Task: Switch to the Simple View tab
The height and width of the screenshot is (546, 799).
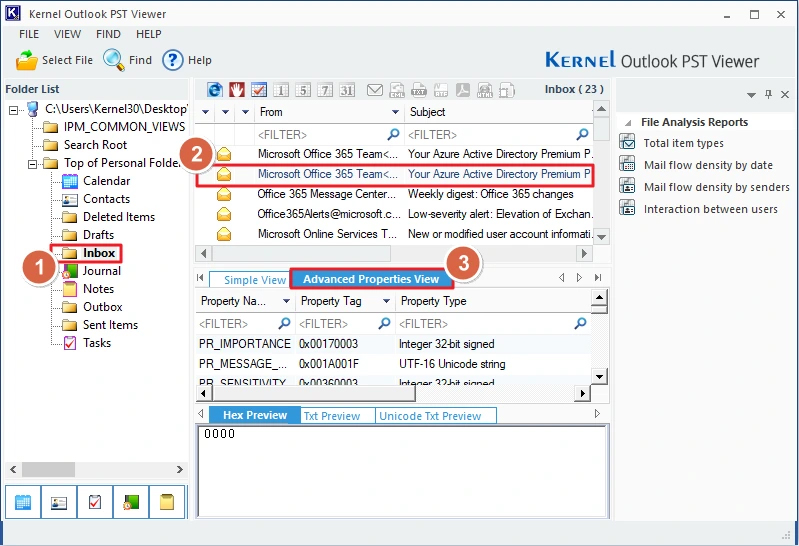Action: pos(250,280)
